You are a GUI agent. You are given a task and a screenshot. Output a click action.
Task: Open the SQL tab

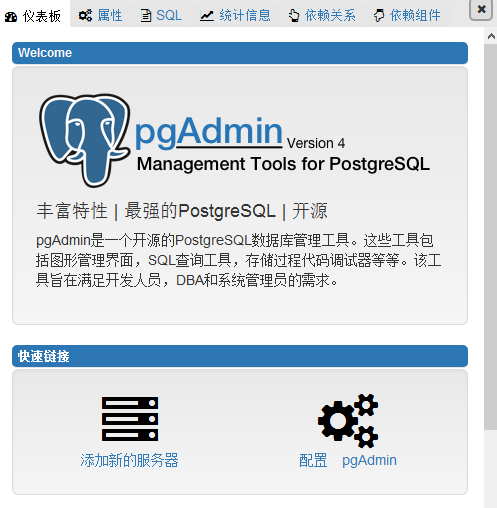[161, 15]
